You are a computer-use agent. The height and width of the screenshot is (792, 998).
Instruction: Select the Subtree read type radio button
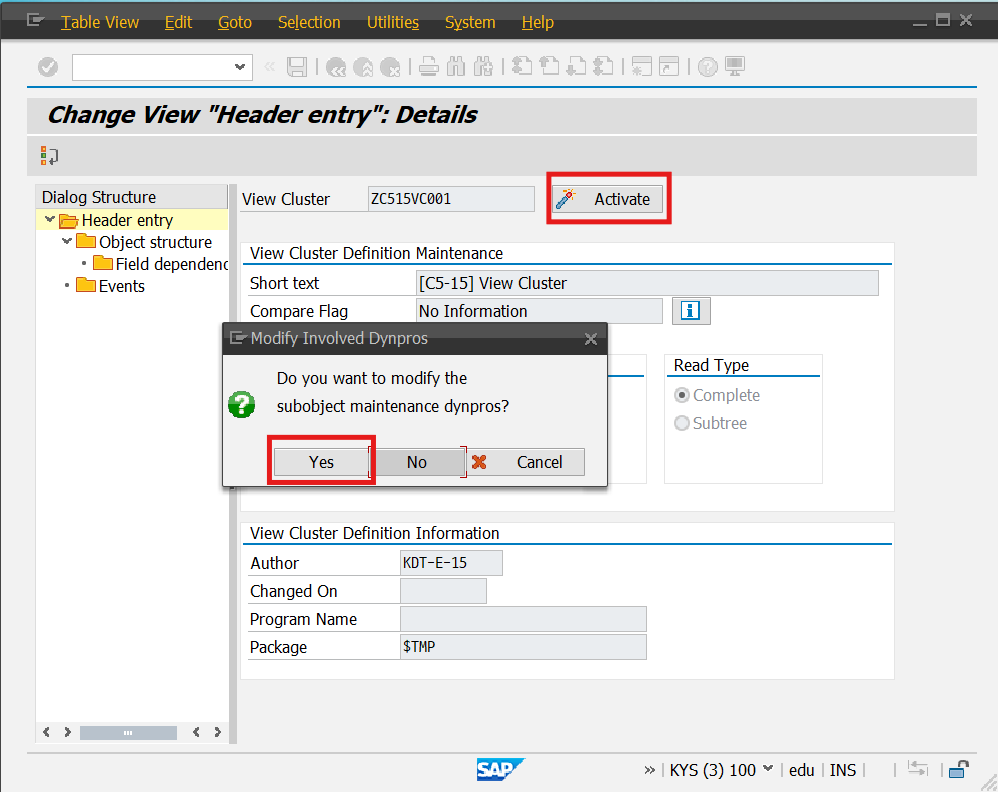682,423
